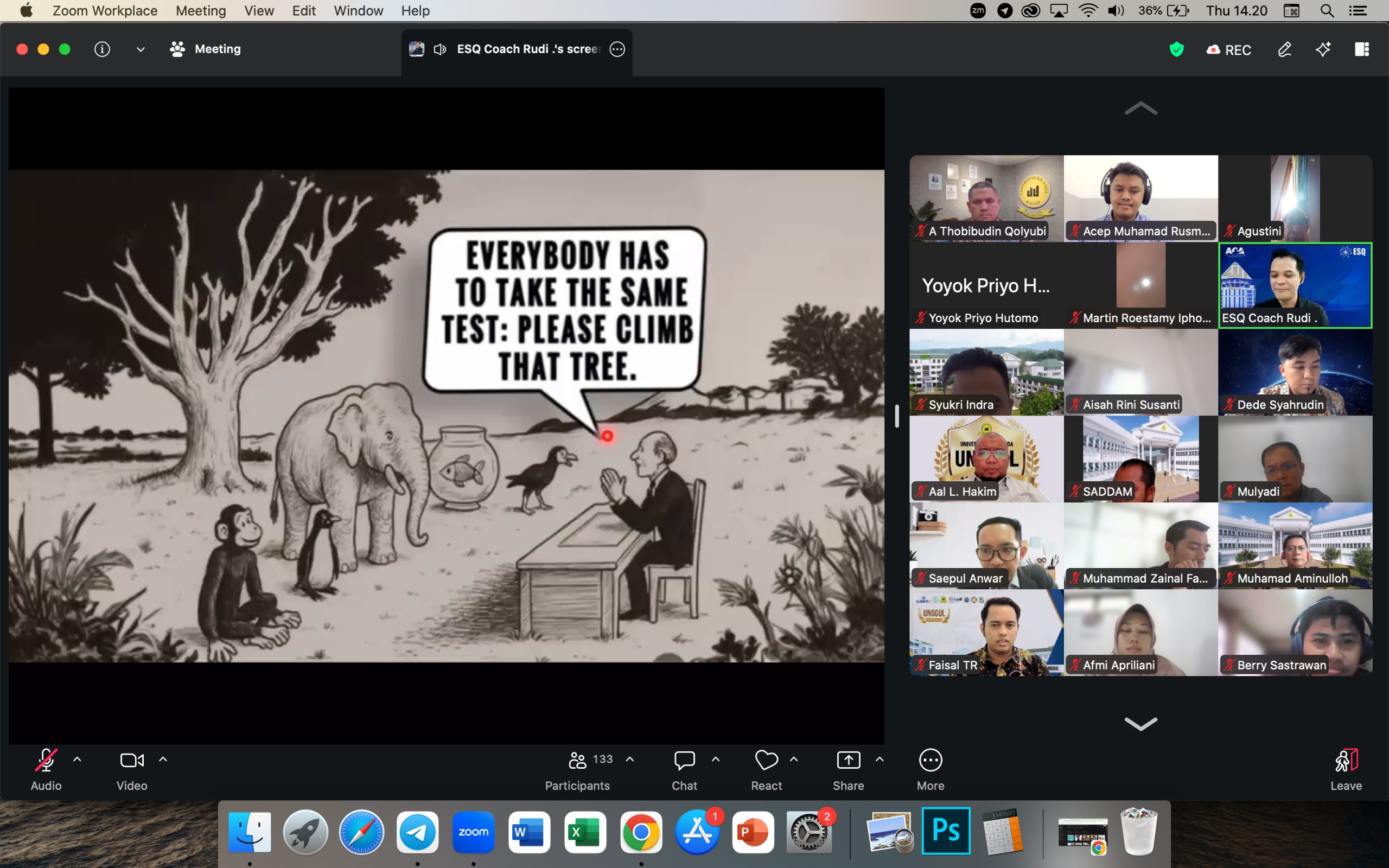The image size is (1389, 868).
Task: Expand participants options caret
Action: 629,759
